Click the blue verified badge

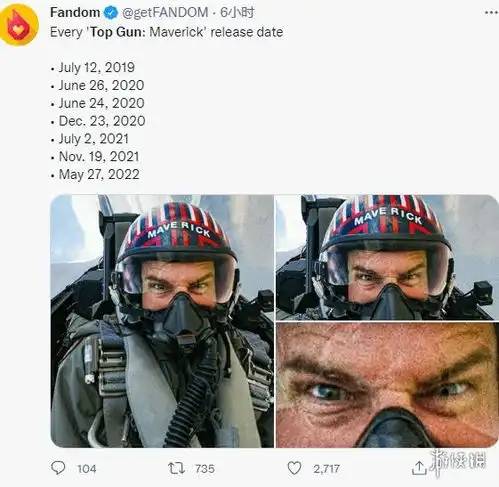[111, 13]
